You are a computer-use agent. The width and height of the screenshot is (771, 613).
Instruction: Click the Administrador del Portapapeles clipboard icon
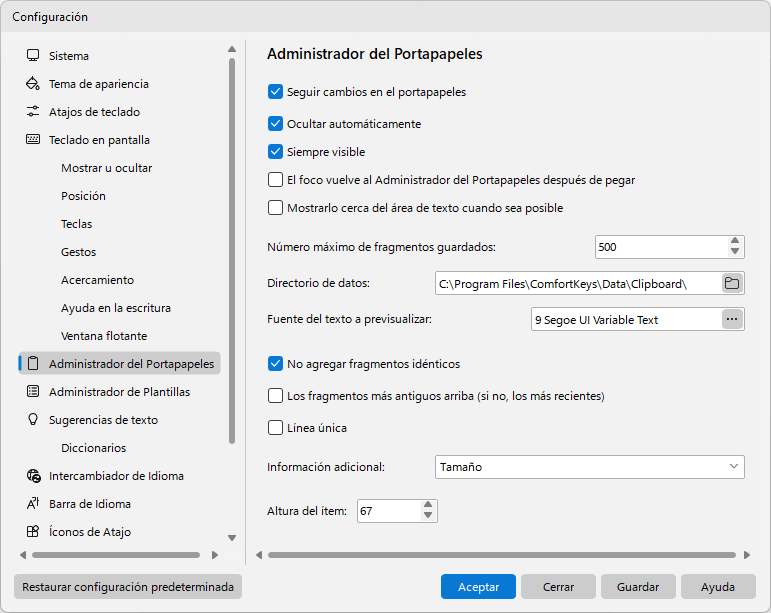pyautogui.click(x=33, y=364)
